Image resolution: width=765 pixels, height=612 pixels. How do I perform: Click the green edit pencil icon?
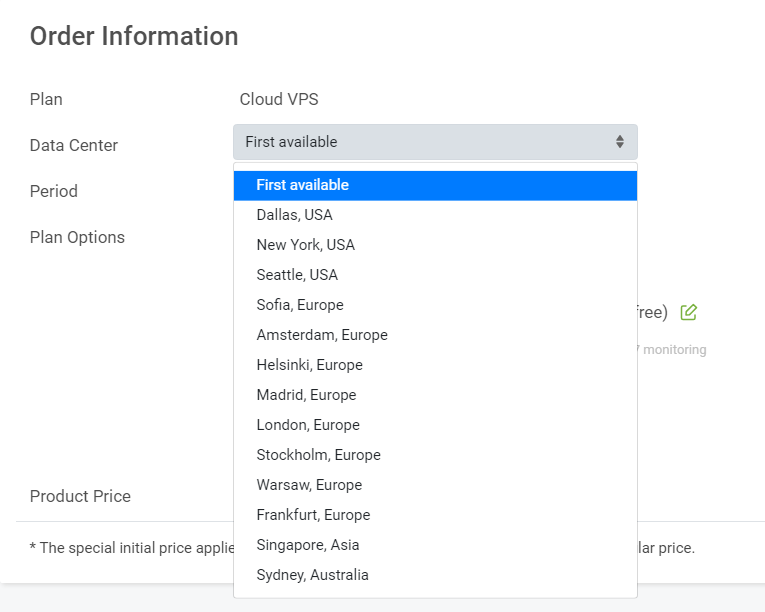688,312
